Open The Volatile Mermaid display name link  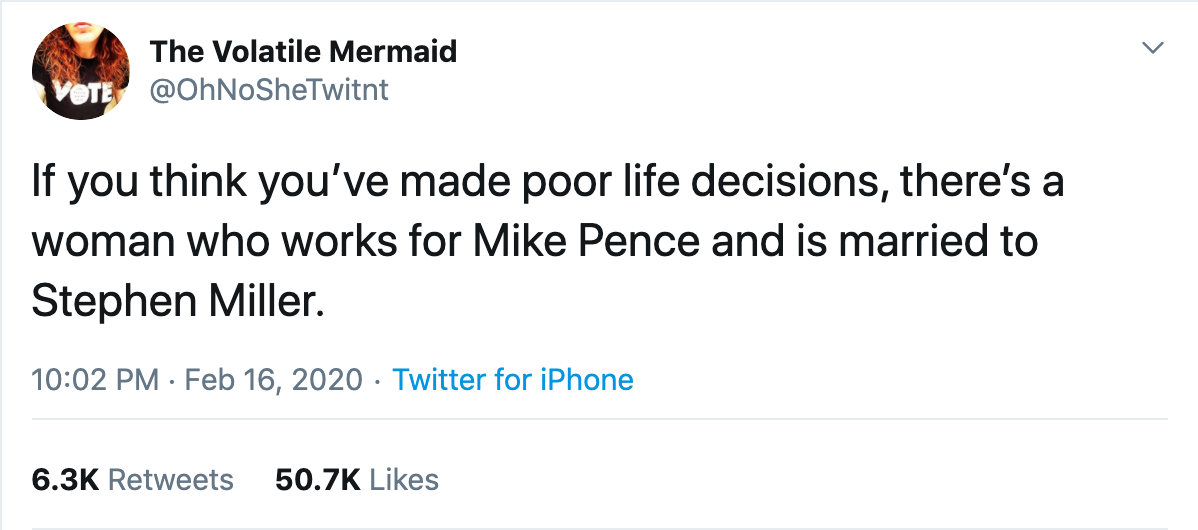tap(303, 52)
